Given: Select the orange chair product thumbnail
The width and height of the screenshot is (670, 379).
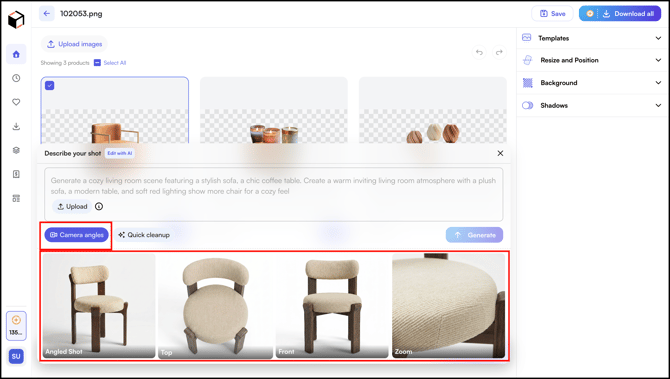Looking at the screenshot, I should pyautogui.click(x=115, y=111).
